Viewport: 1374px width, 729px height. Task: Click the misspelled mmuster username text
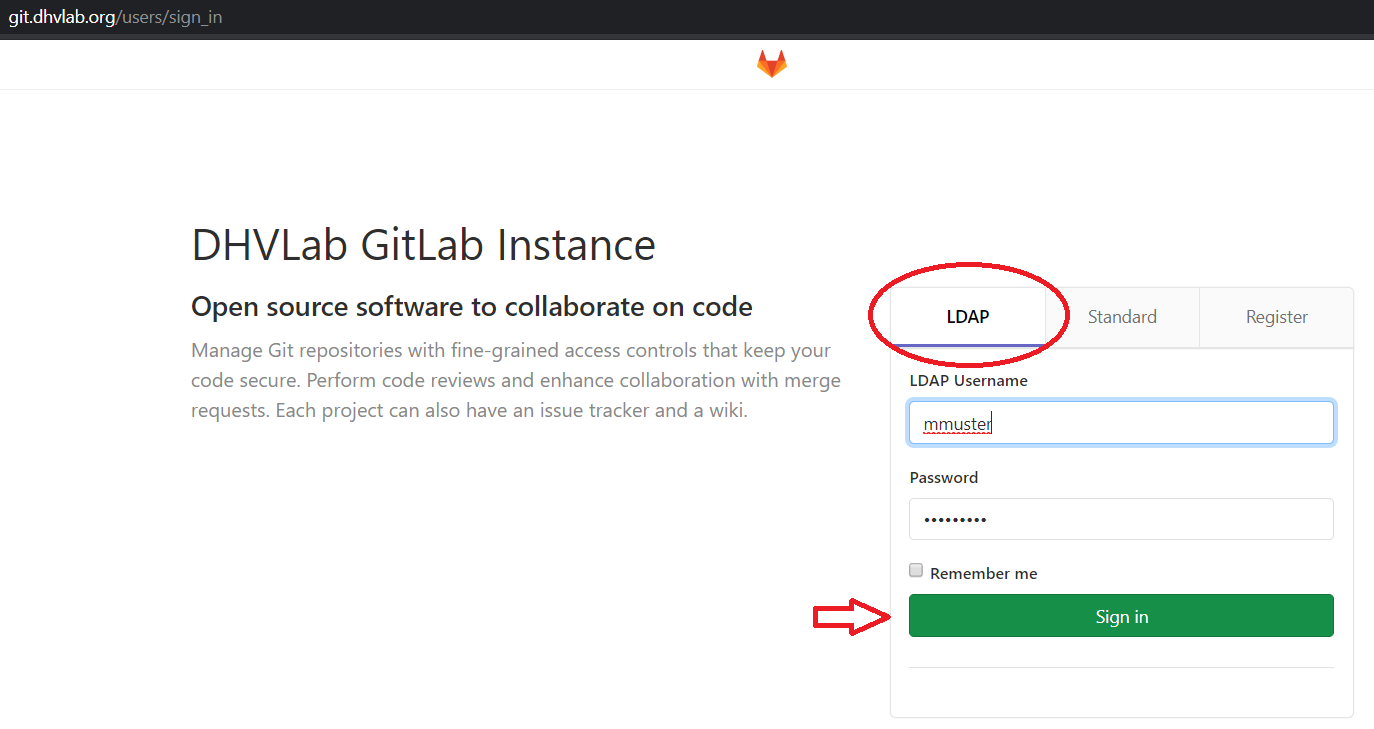pos(957,424)
